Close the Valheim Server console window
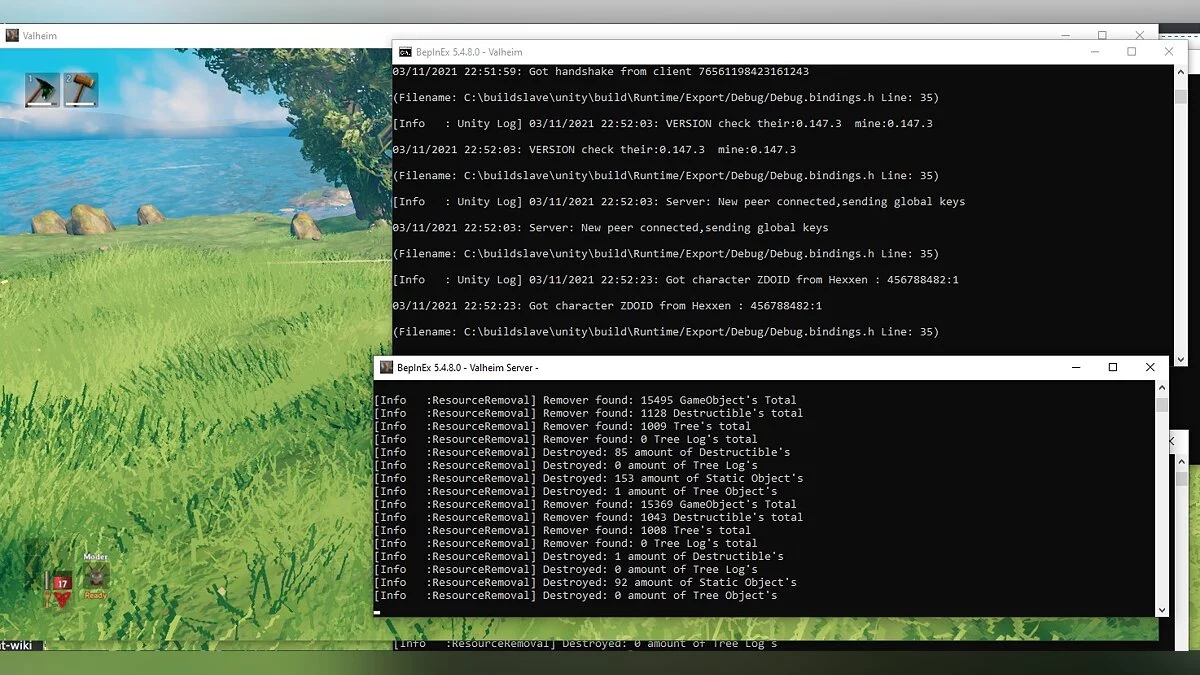1200x675 pixels. [x=1150, y=368]
